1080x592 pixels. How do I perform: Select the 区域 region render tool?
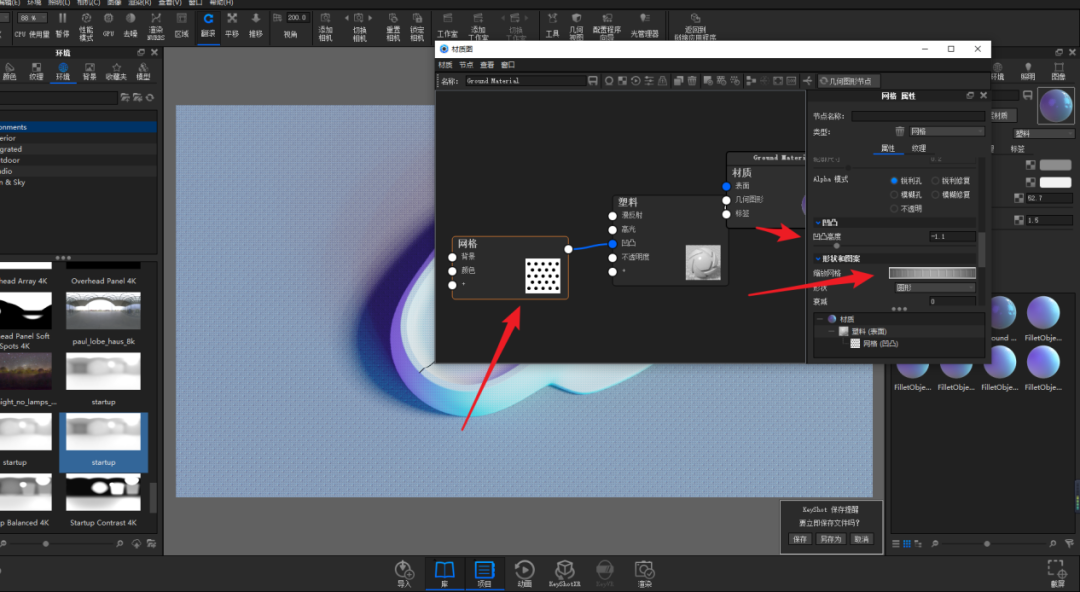pyautogui.click(x=182, y=24)
